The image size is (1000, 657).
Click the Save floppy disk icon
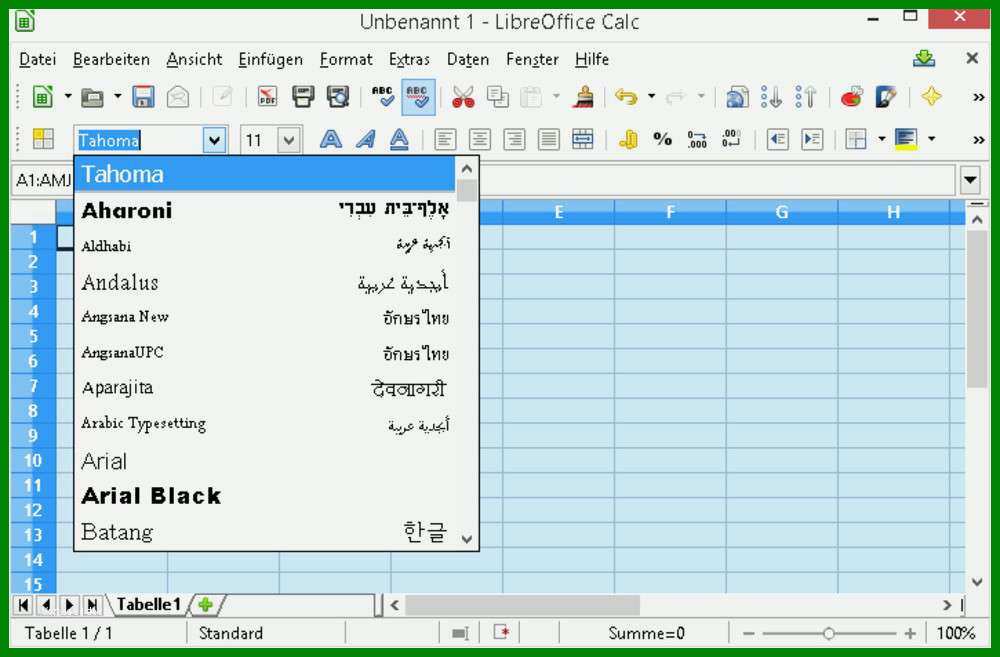[x=143, y=97]
